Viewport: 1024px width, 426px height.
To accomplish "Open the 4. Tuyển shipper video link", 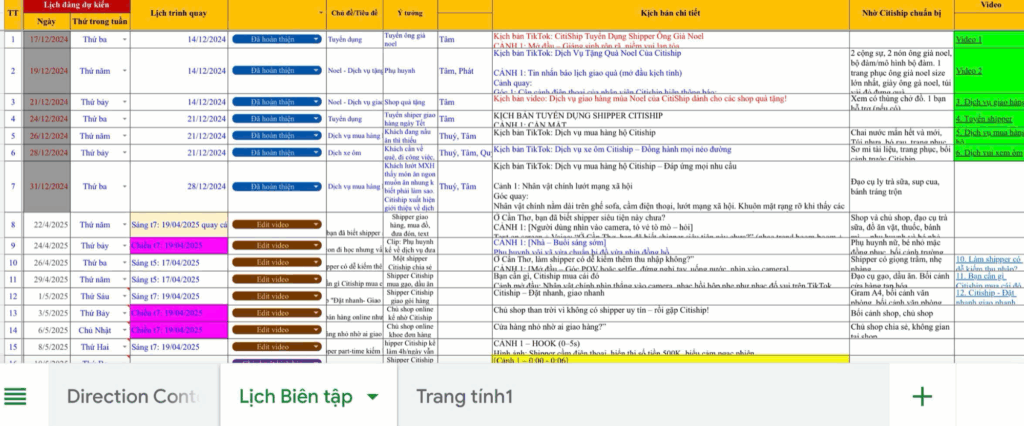I will pos(984,119).
